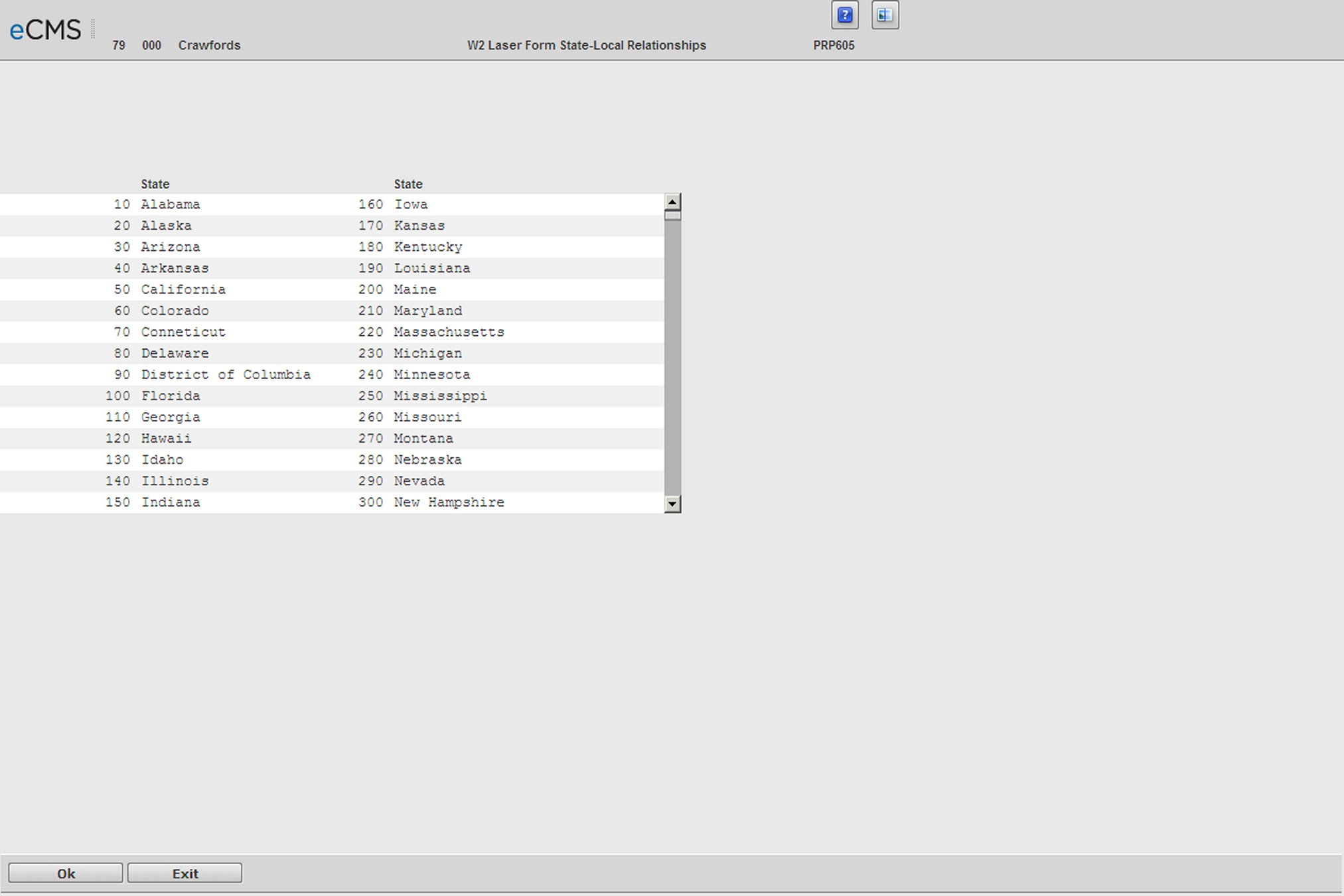Image resolution: width=1344 pixels, height=896 pixels.
Task: Select District of Columbia entry
Action: [226, 374]
